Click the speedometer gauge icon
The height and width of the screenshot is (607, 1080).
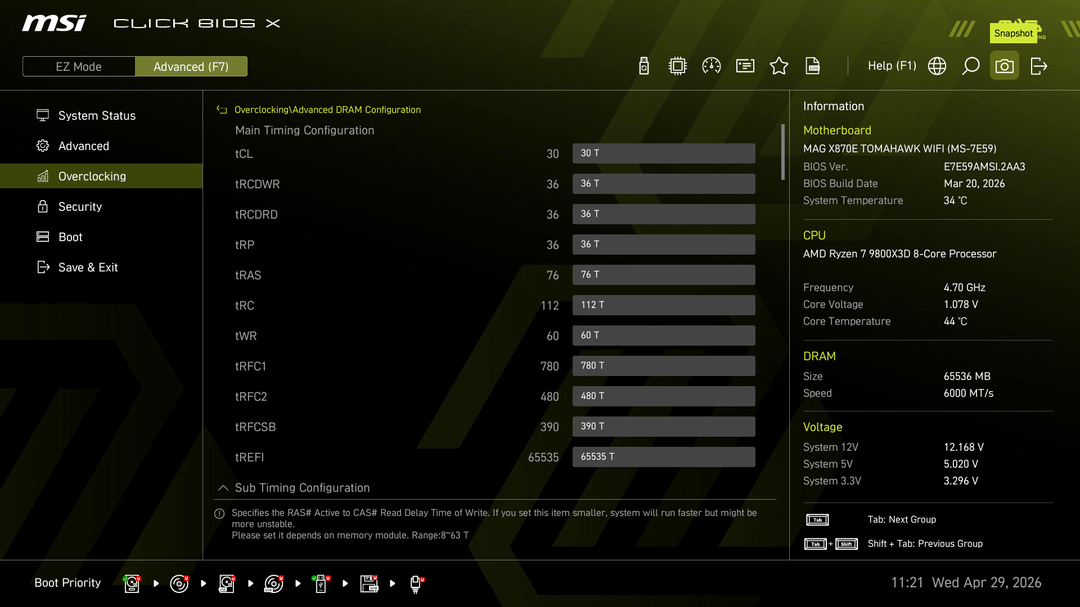click(x=711, y=66)
